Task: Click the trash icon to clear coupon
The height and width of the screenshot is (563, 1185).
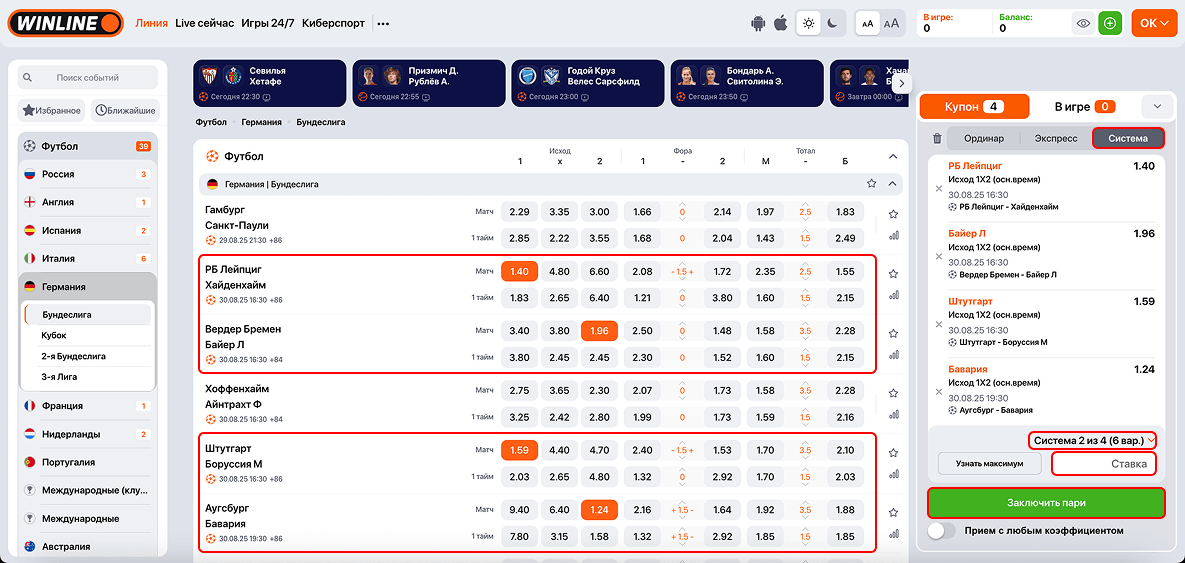Action: pyautogui.click(x=937, y=139)
